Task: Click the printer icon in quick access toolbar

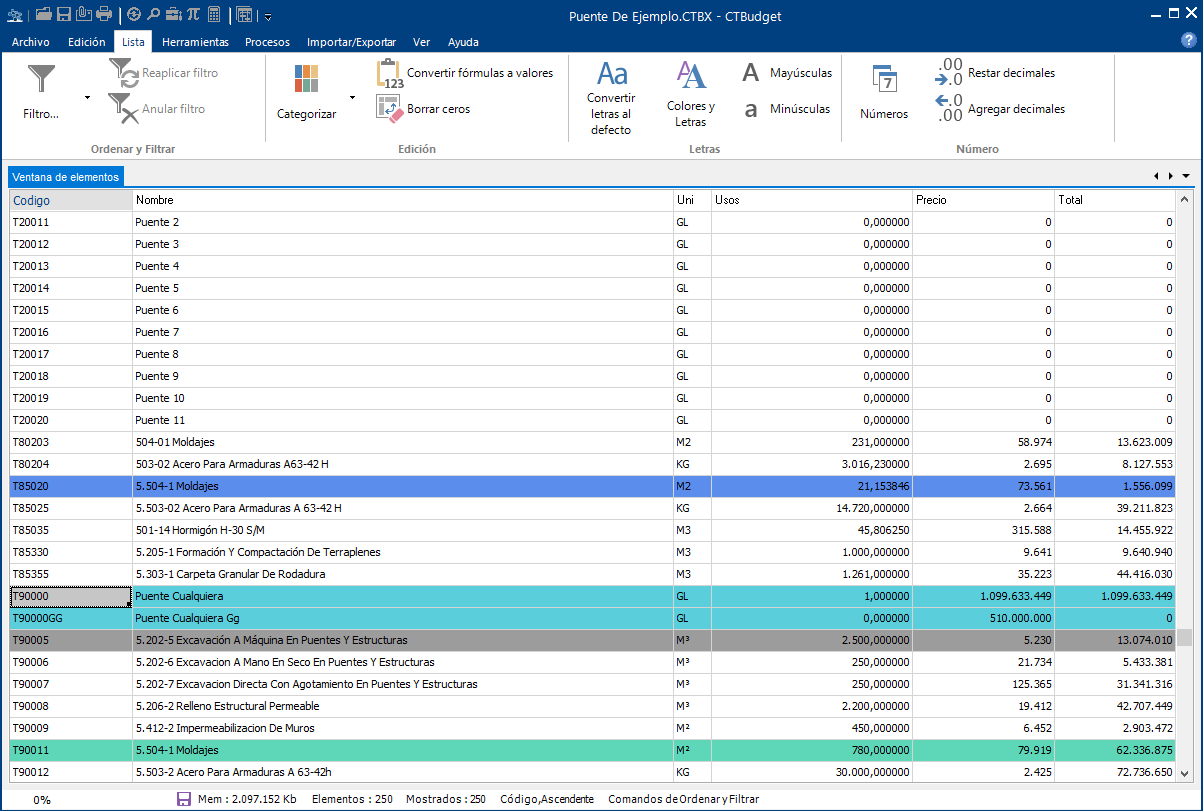Action: 104,14
